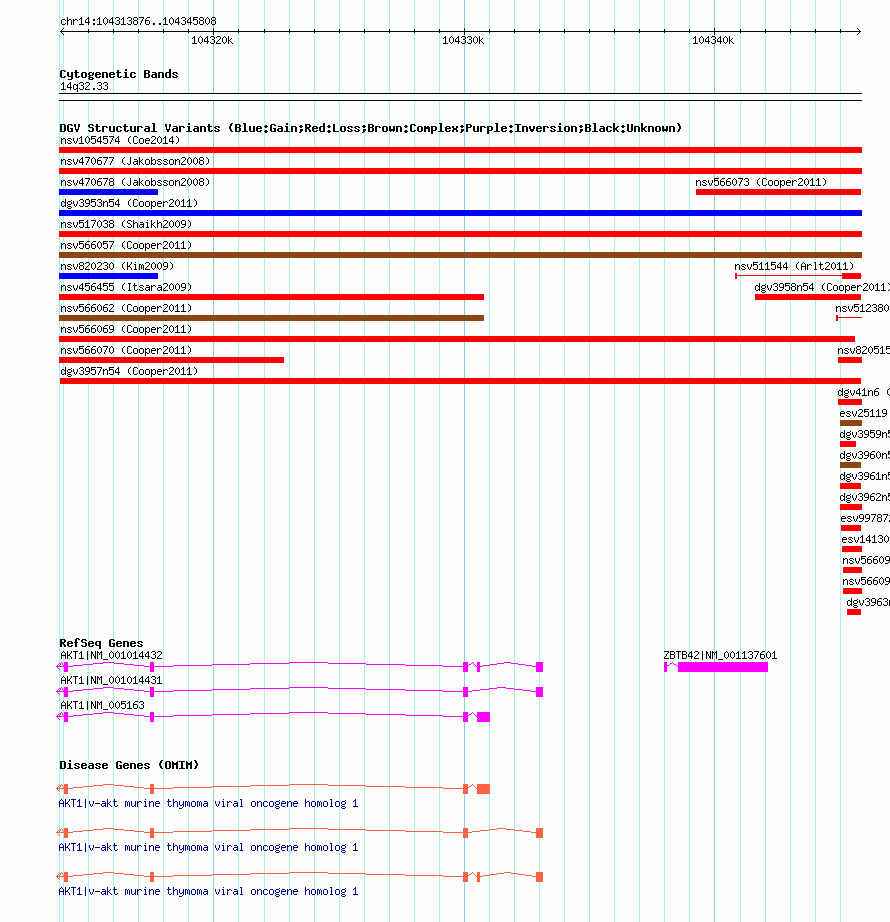This screenshot has height=922, width=890.
Task: Click the wide orange exon of first OMIM track
Action: (483, 789)
